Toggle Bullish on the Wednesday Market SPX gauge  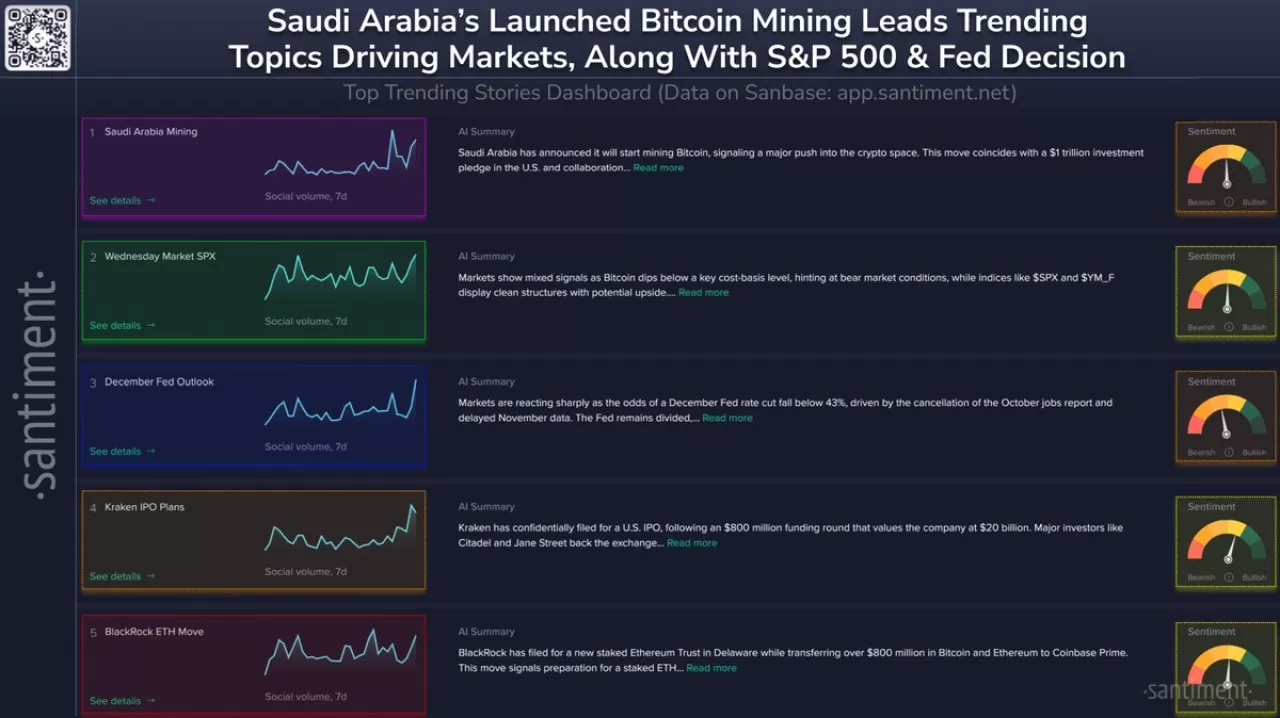[1253, 326]
